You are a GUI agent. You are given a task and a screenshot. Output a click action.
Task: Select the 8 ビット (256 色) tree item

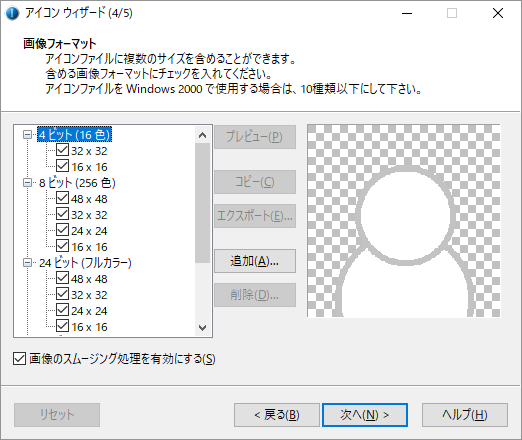tap(77, 183)
